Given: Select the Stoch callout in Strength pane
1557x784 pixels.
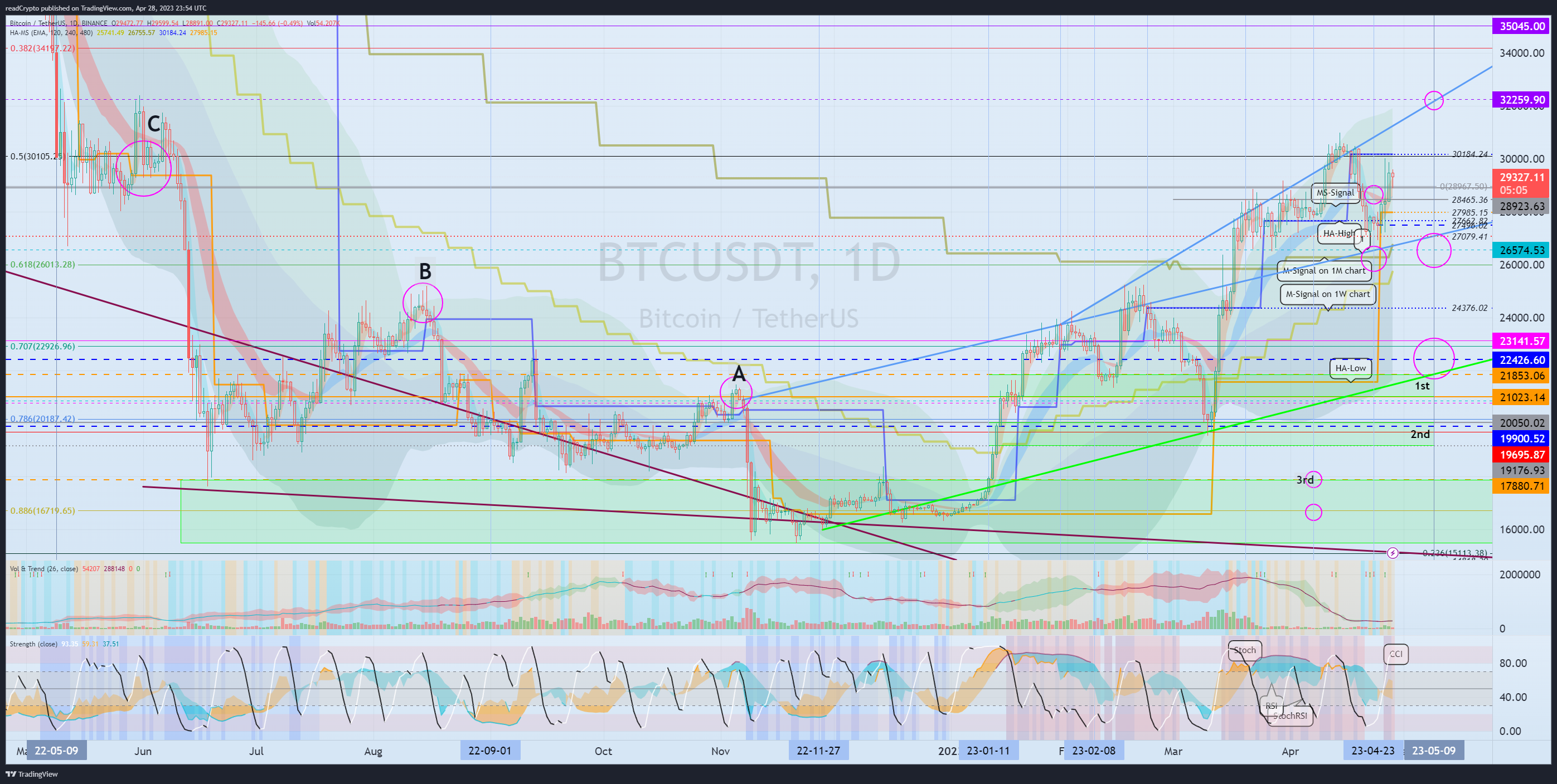Looking at the screenshot, I should [x=1244, y=650].
